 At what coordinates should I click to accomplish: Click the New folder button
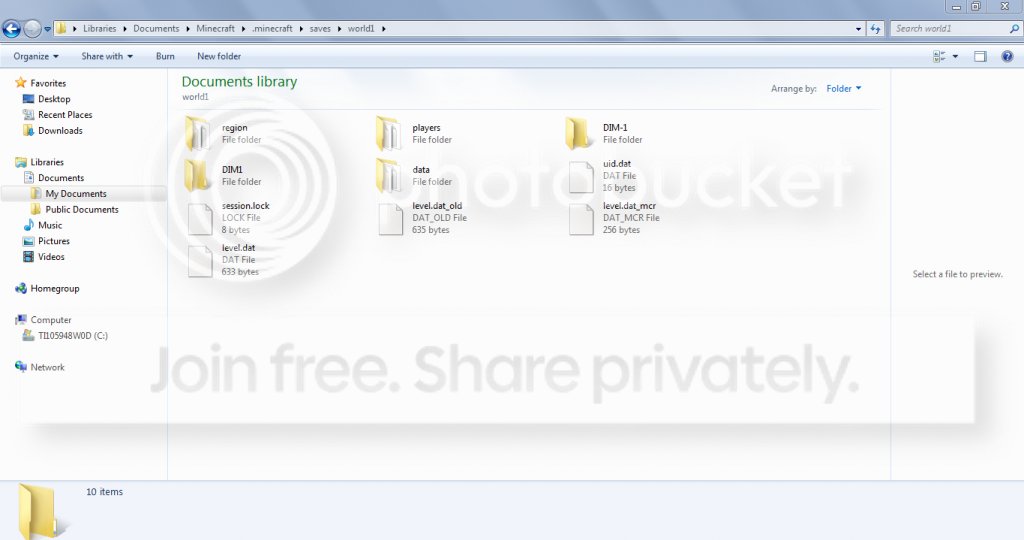point(219,57)
